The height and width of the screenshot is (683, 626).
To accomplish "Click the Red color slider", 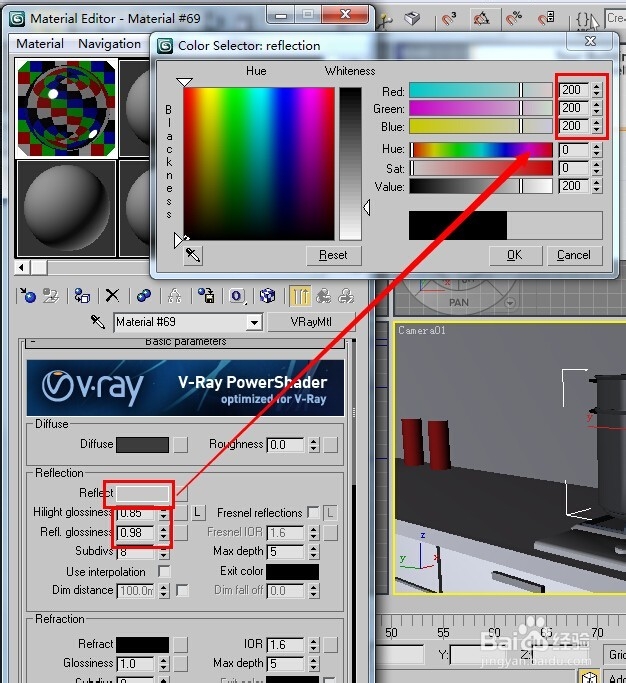I will point(481,90).
